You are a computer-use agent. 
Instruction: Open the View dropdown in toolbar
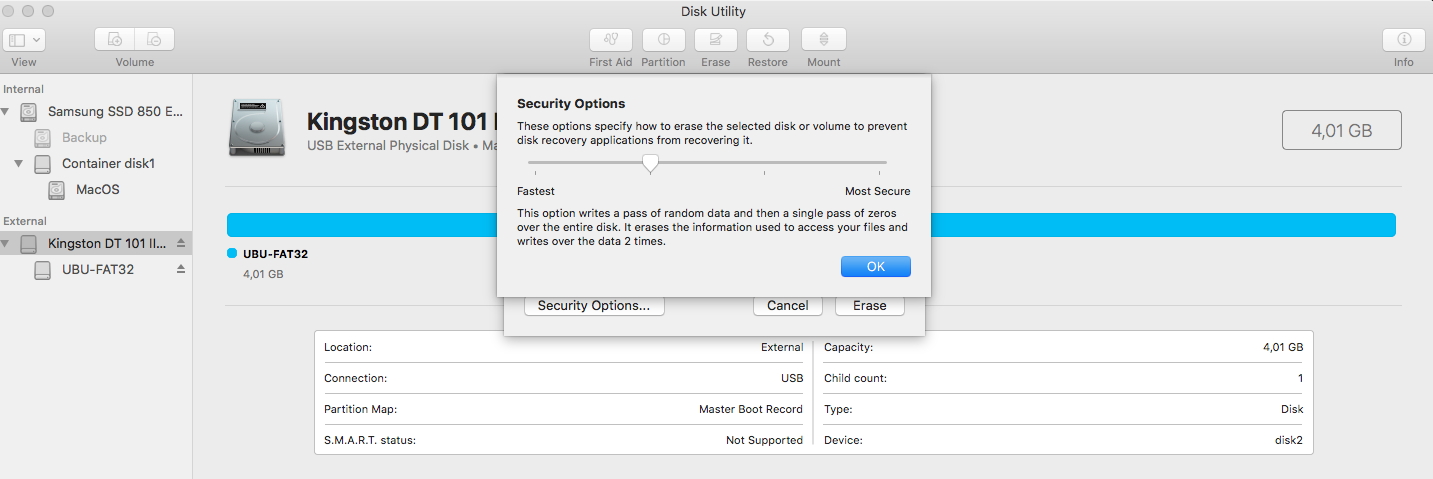[25, 40]
